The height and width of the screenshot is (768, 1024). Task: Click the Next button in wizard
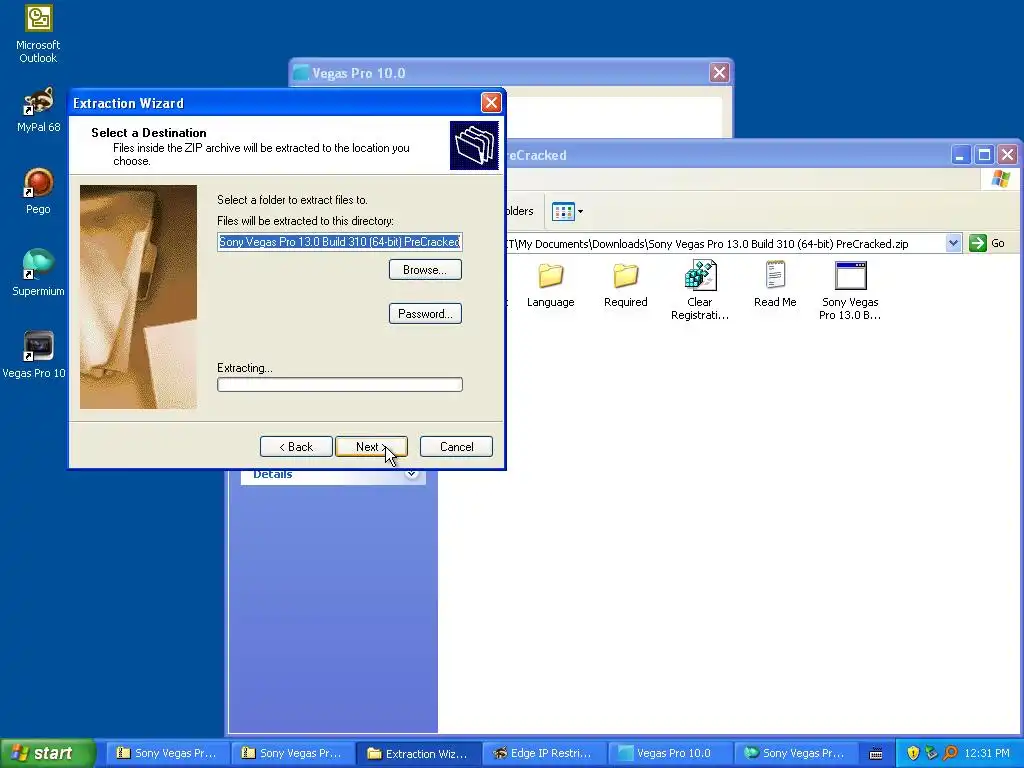[372, 447]
